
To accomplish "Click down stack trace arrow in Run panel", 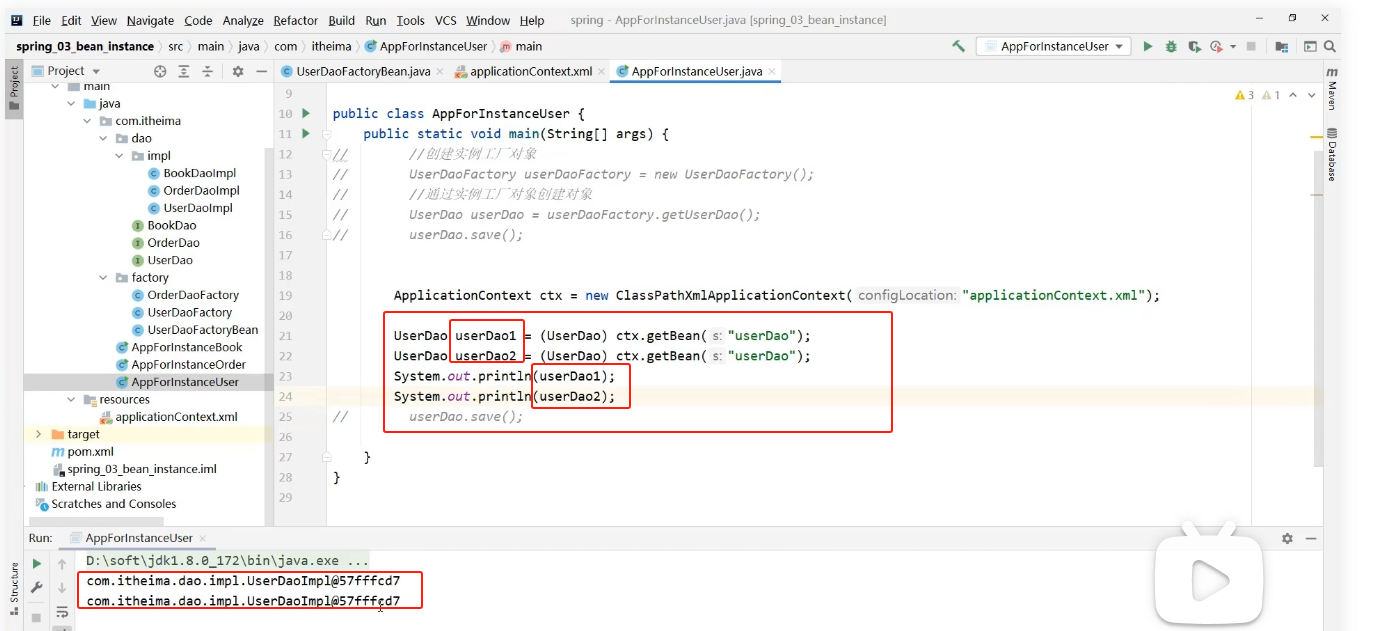I will tap(62, 588).
